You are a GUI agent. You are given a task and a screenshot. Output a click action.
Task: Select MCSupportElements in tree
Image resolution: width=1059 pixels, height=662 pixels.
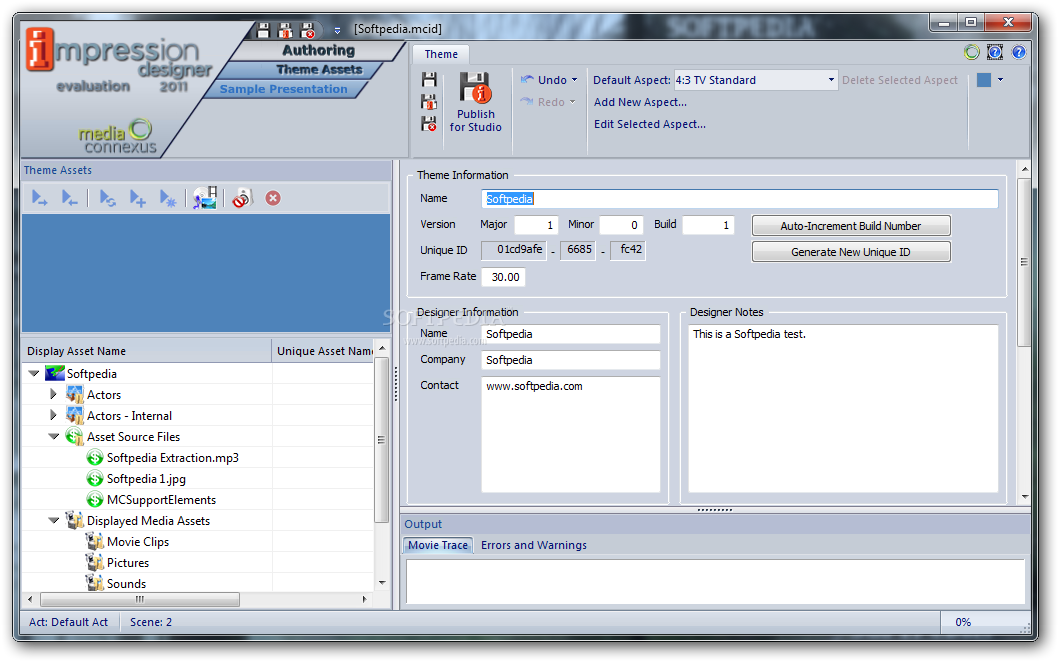(161, 500)
